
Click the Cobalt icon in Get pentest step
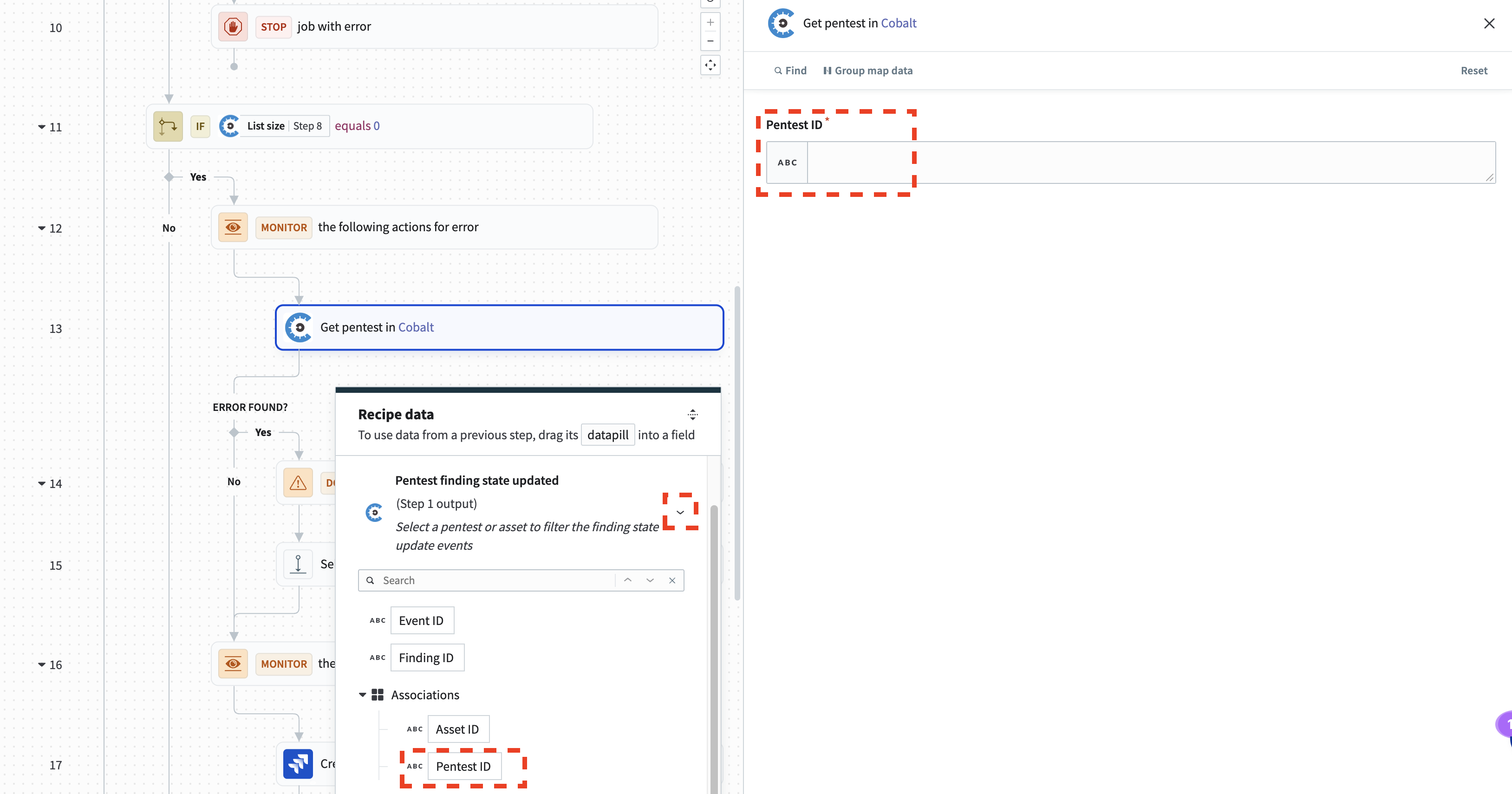click(299, 327)
